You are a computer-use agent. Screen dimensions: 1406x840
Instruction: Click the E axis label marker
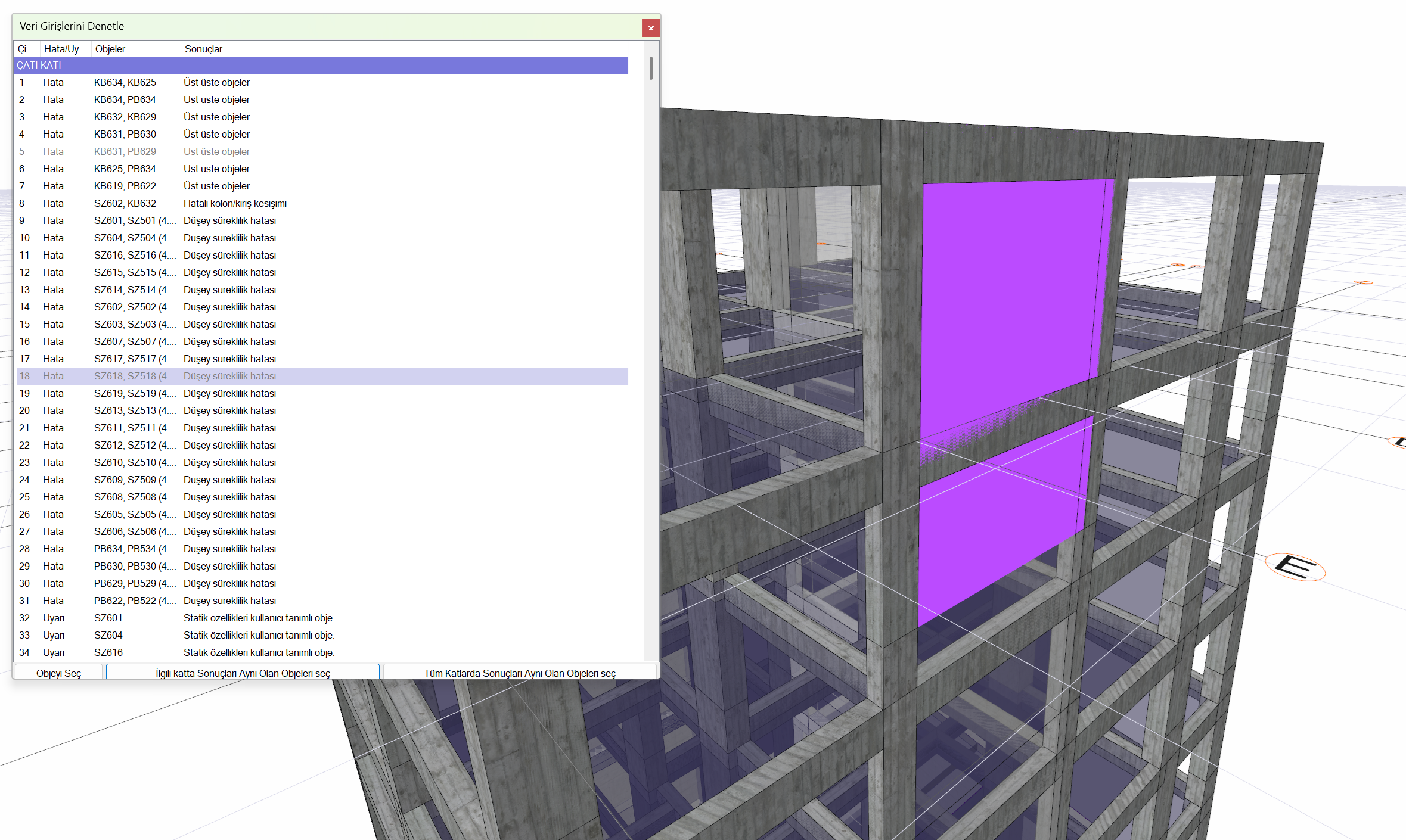tap(1295, 567)
